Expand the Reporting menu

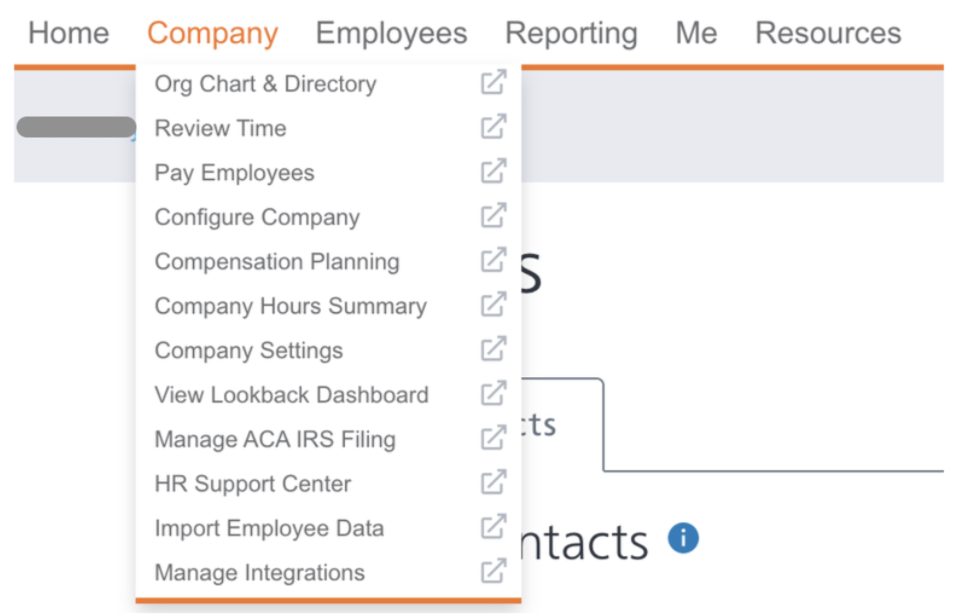pyautogui.click(x=571, y=33)
